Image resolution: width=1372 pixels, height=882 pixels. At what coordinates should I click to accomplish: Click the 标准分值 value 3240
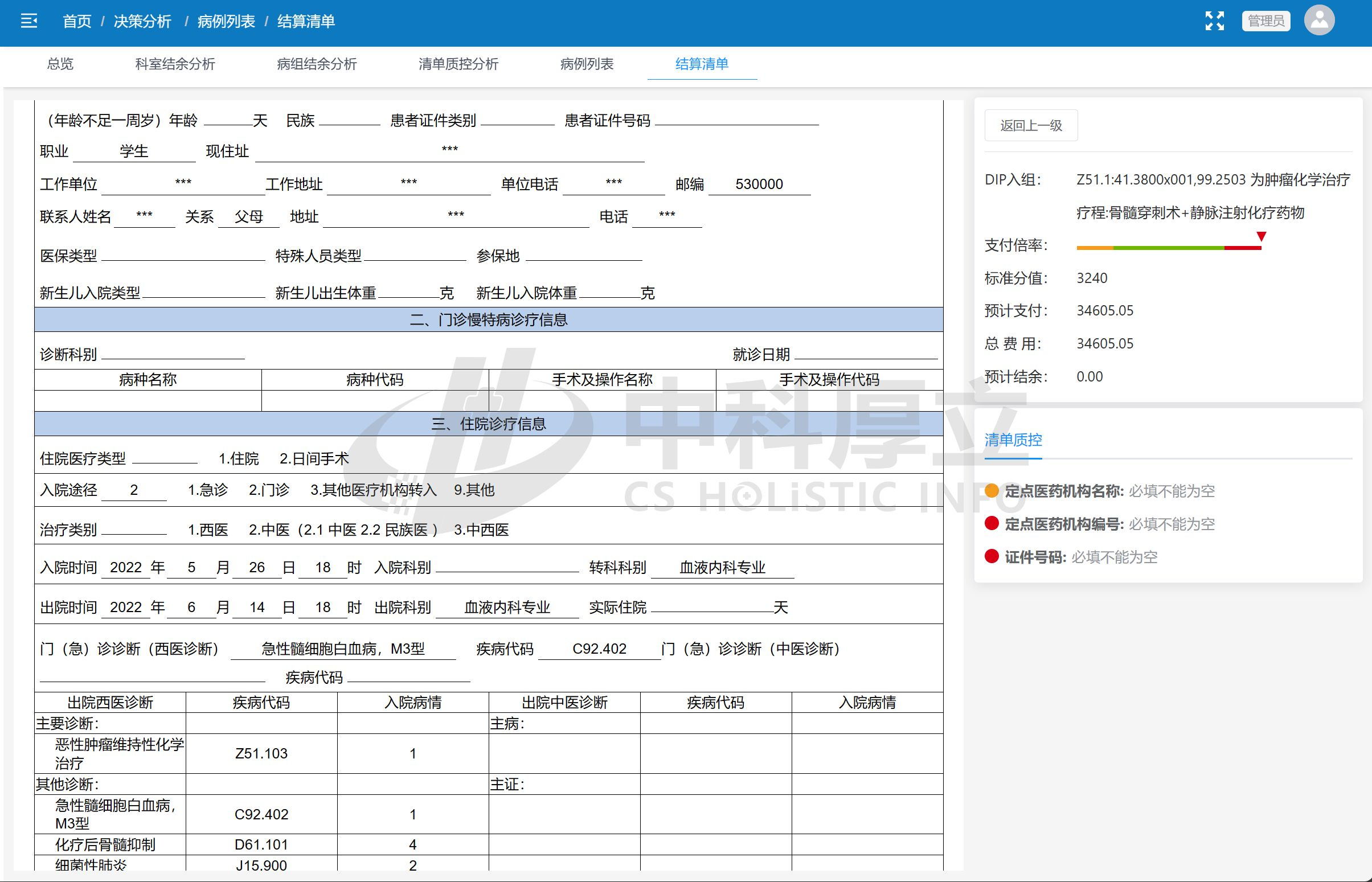1092,278
